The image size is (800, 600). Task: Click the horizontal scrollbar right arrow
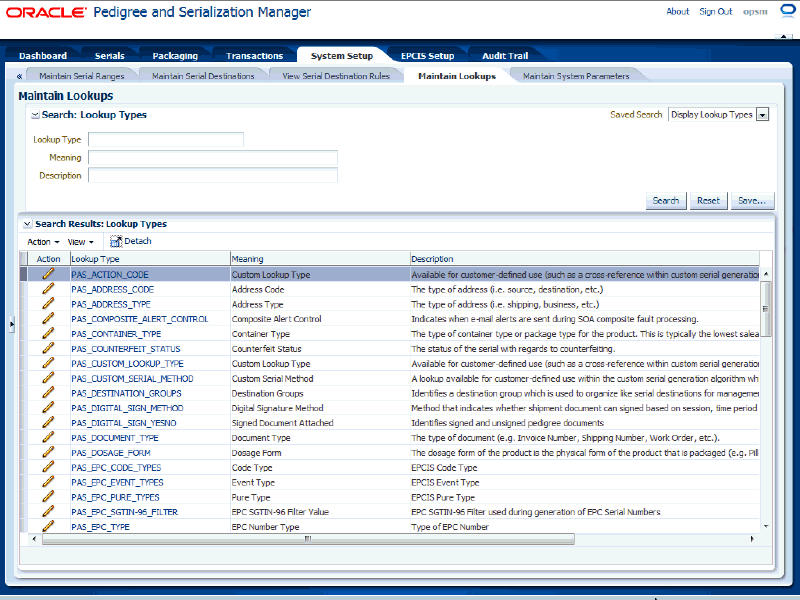point(752,539)
